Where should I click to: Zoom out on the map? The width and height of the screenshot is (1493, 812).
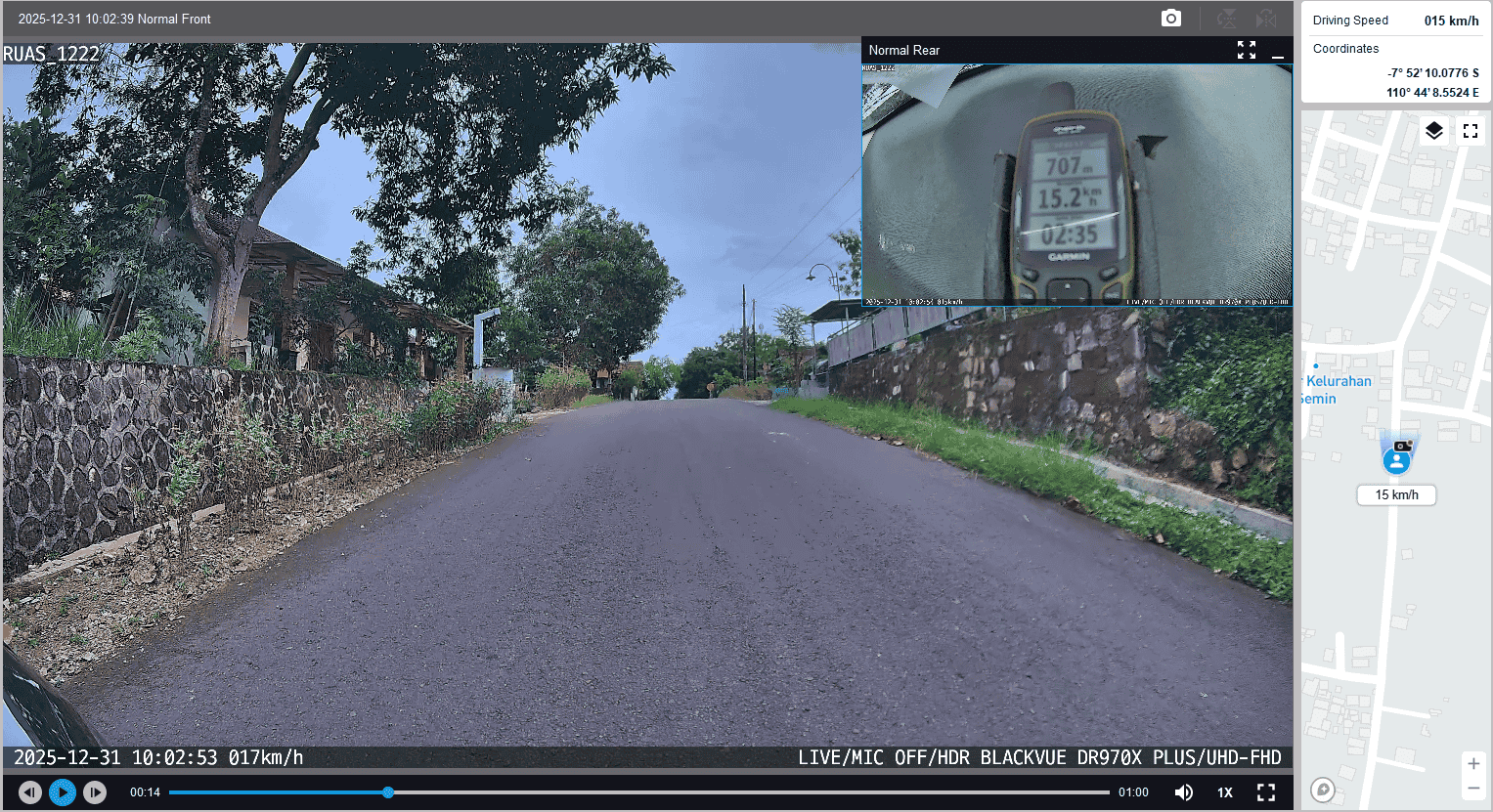point(1473,789)
